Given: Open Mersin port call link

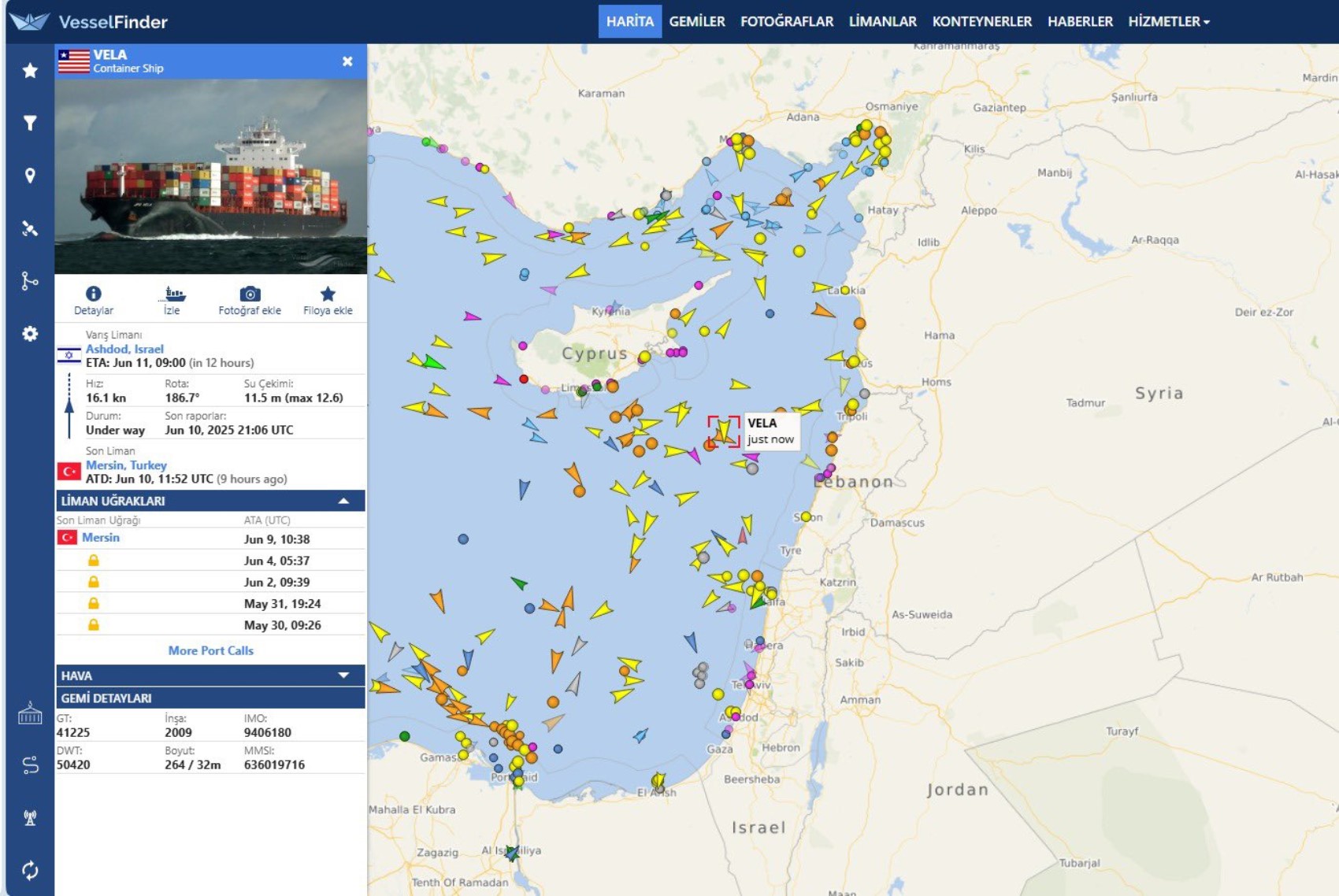Looking at the screenshot, I should 101,538.
